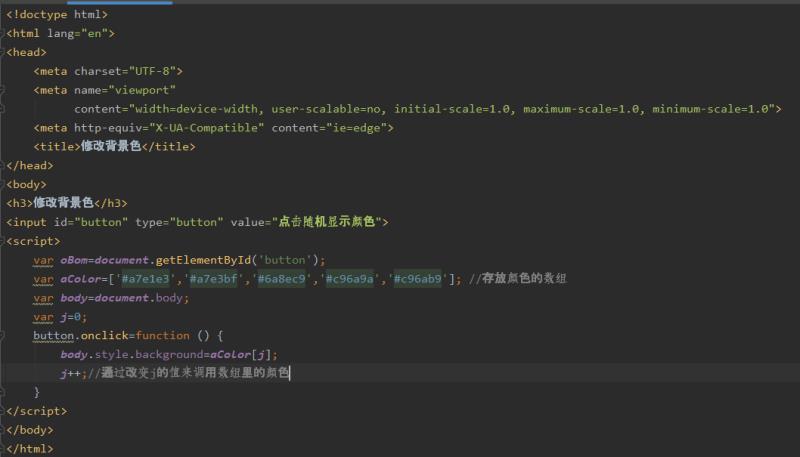
Task: Click 修改背景色 inside the title tag
Action: click(x=111, y=146)
